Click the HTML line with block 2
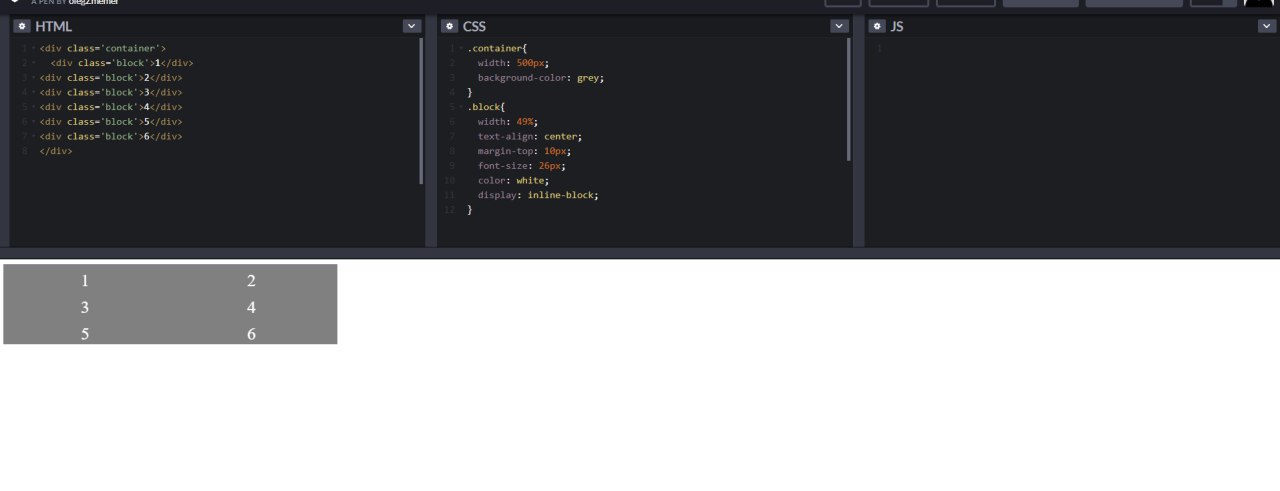 click(x=111, y=77)
